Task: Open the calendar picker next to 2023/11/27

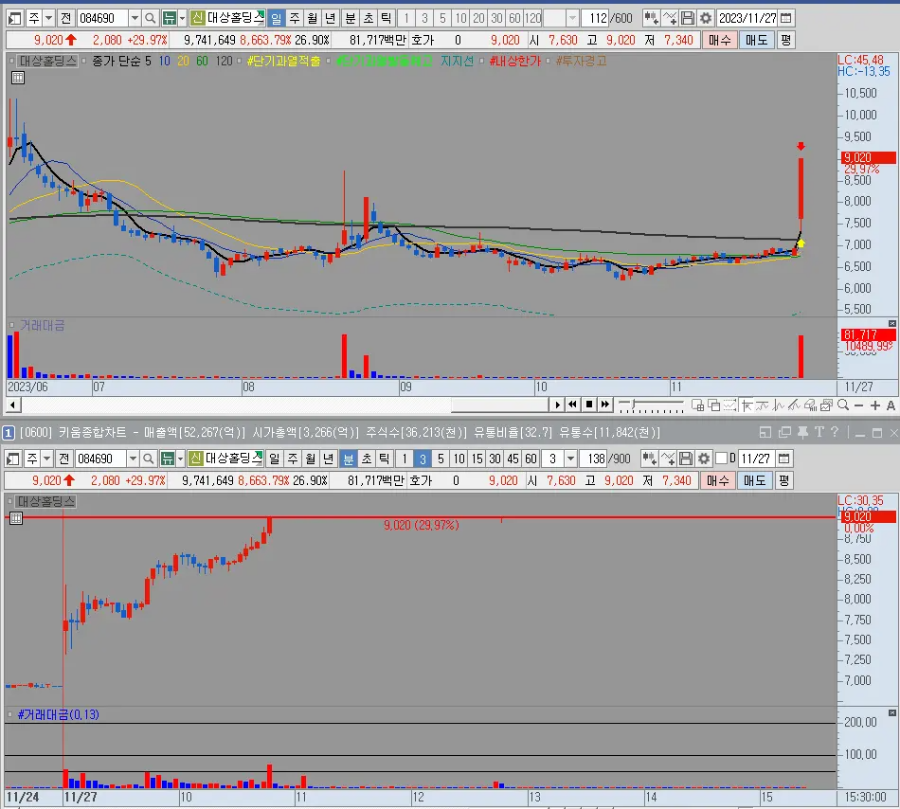Action: point(786,18)
